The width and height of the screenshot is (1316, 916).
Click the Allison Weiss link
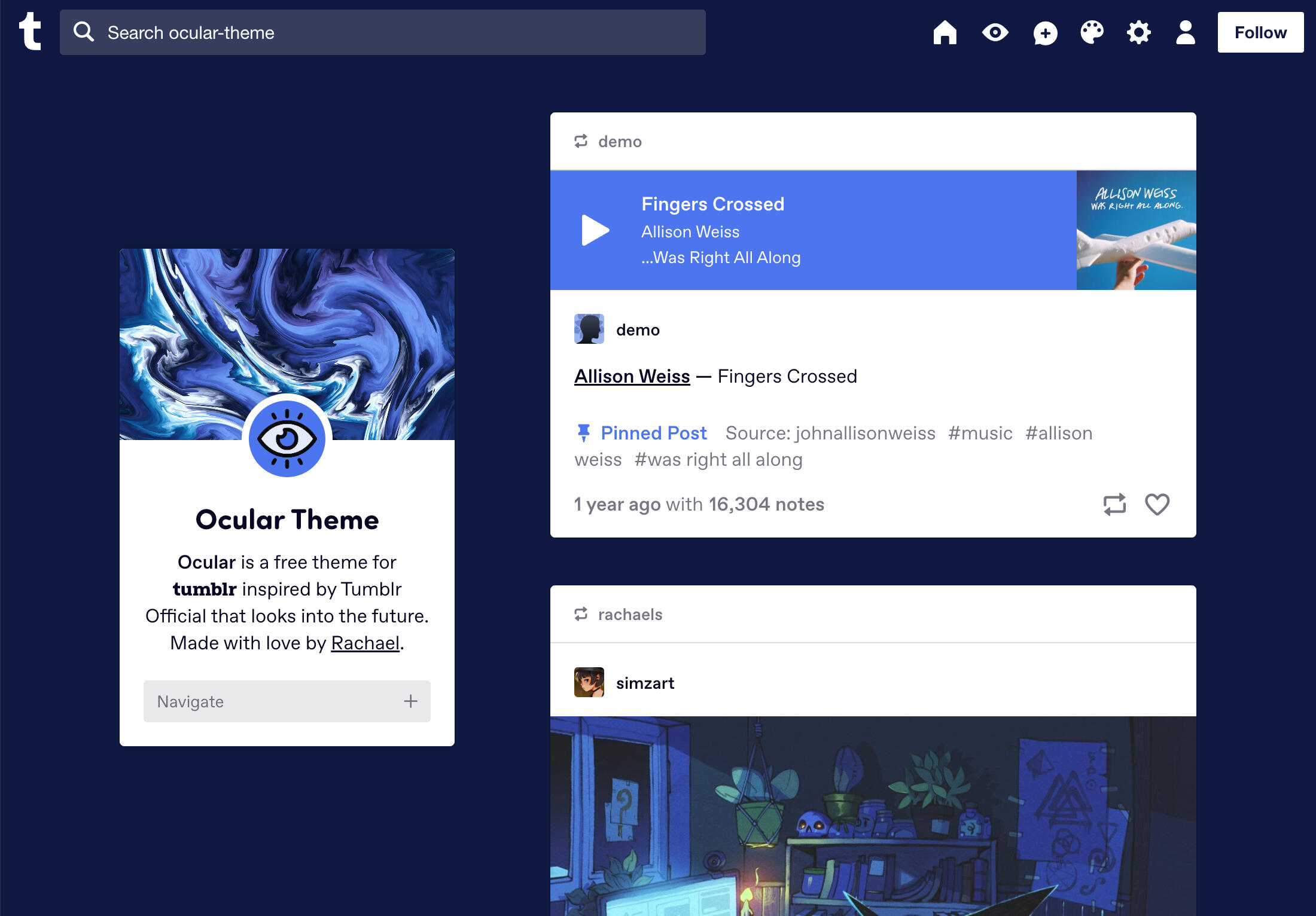[x=632, y=376]
